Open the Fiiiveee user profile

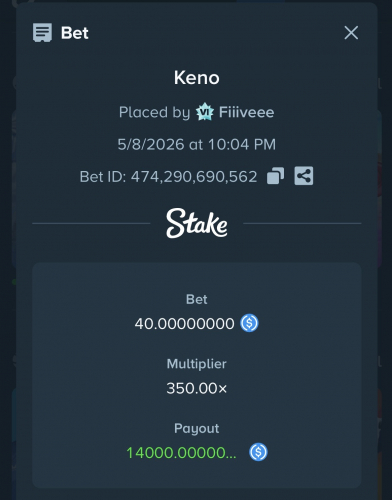[x=246, y=112]
